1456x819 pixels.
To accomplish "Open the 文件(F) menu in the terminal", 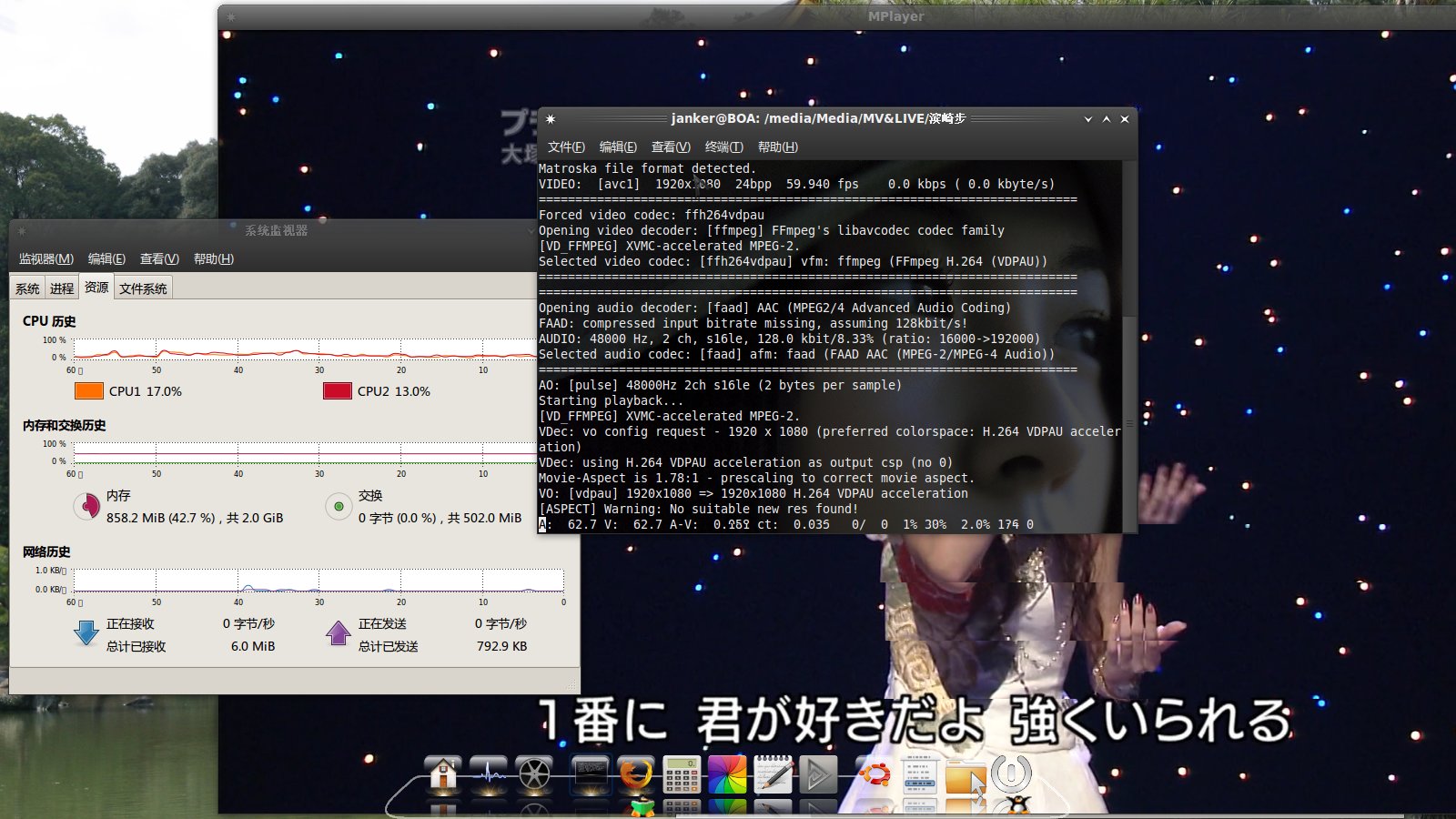I will (566, 147).
